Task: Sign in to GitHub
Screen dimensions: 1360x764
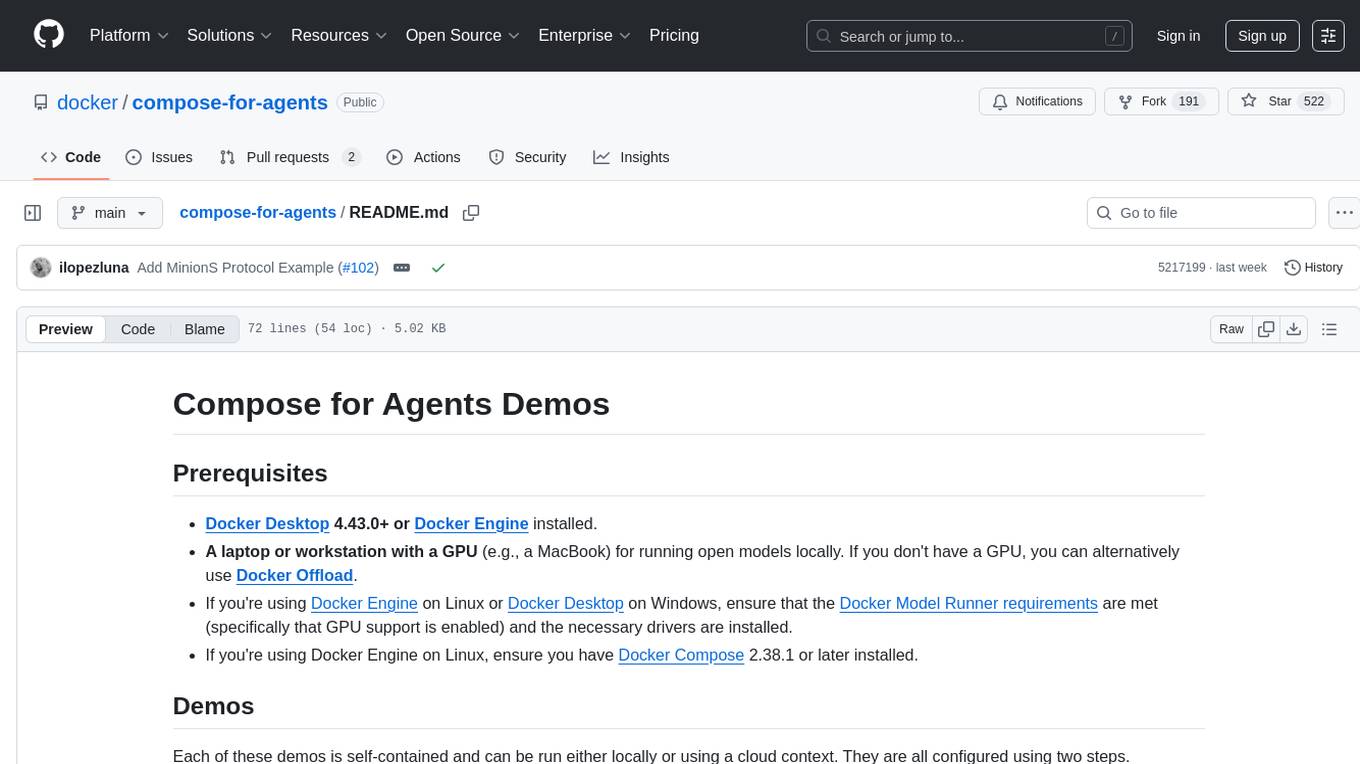Action: [1178, 35]
